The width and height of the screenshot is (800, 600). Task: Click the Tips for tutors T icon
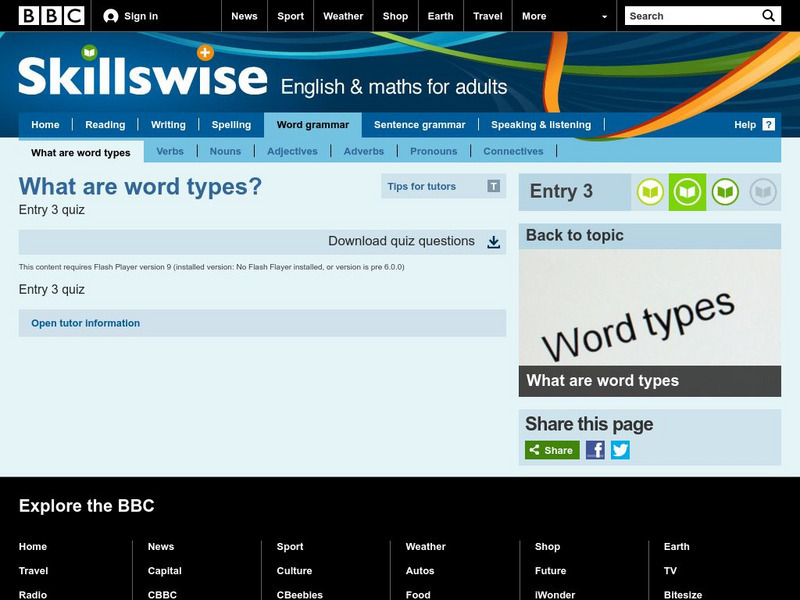point(493,186)
